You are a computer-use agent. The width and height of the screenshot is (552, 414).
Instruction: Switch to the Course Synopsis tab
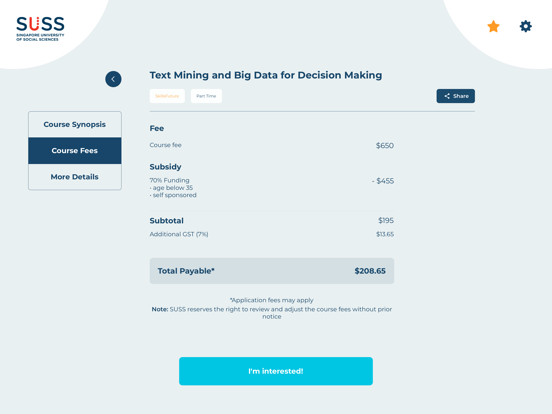(75, 124)
